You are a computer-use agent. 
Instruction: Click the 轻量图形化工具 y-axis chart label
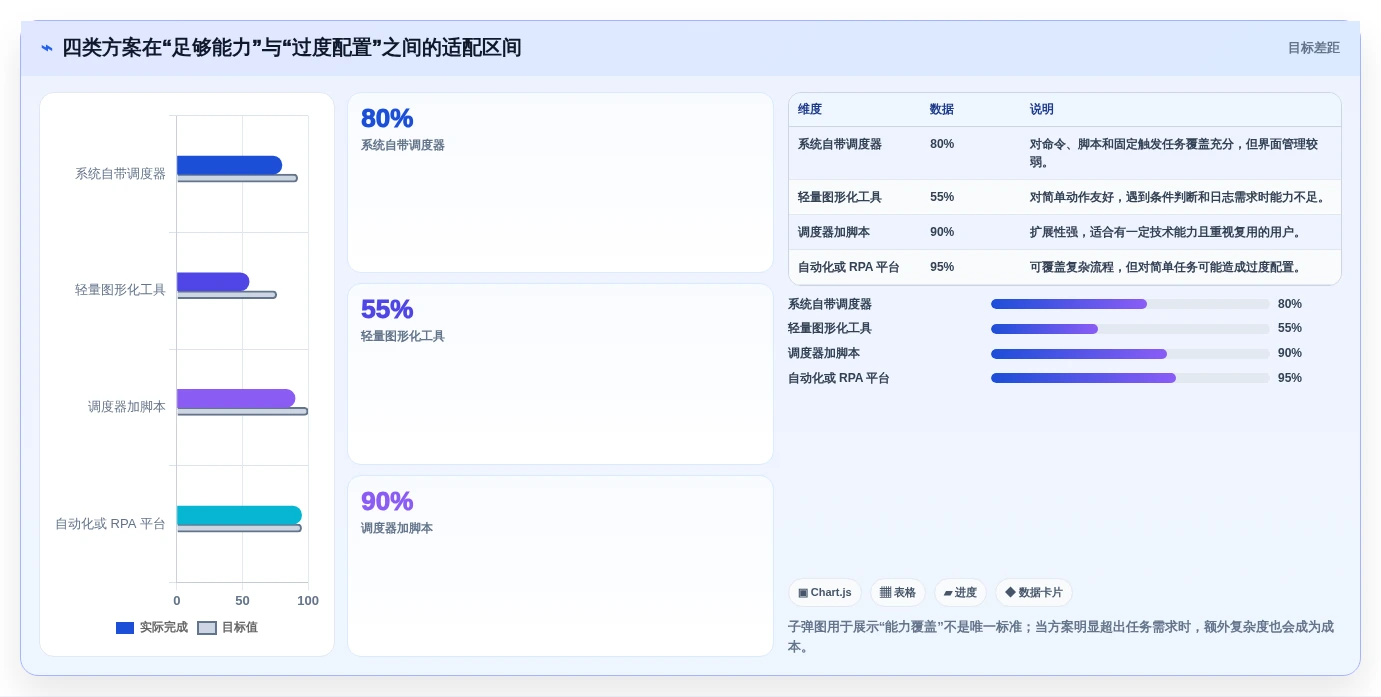(121, 290)
